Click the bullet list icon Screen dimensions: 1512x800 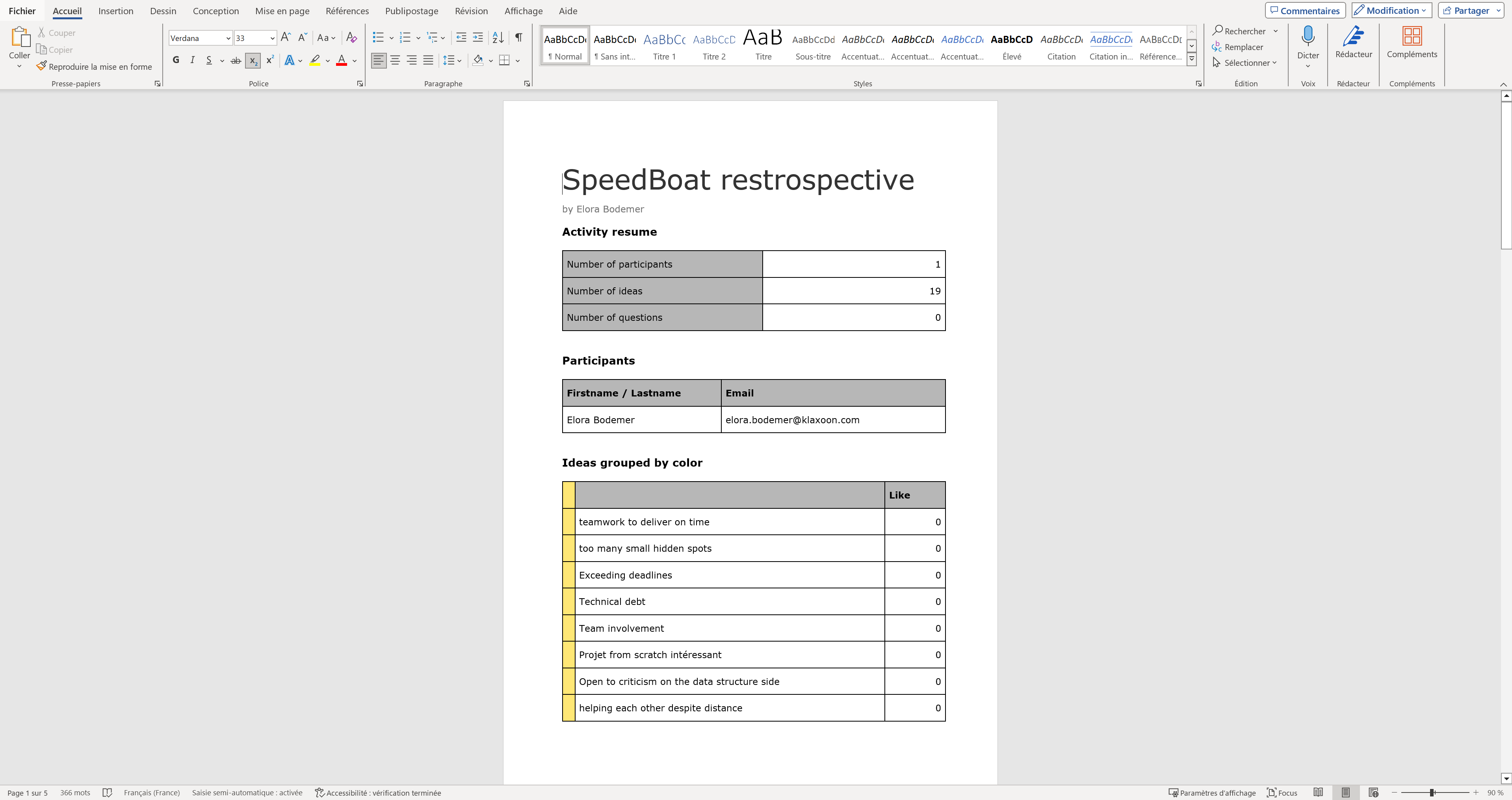[x=378, y=37]
